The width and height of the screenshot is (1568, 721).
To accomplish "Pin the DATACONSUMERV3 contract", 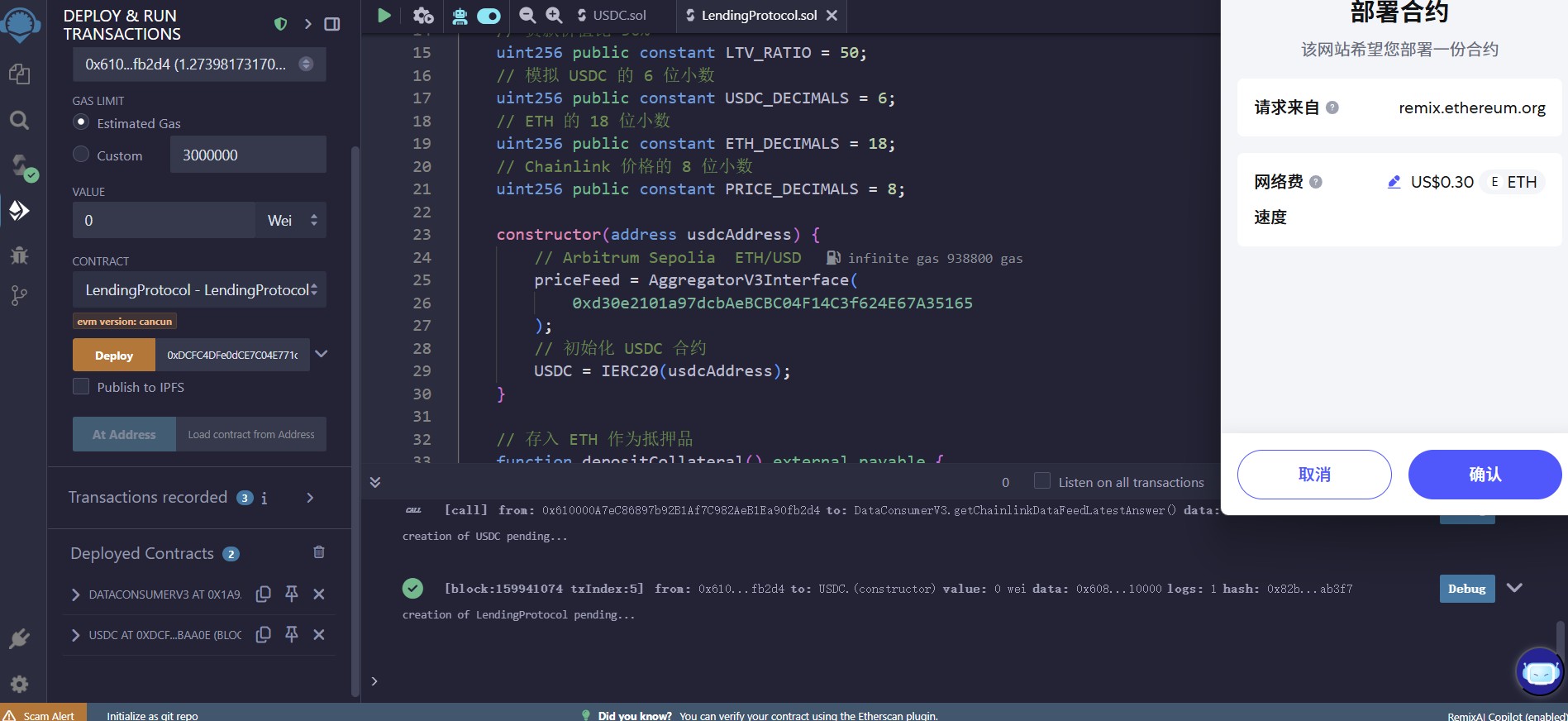I will coord(291,594).
